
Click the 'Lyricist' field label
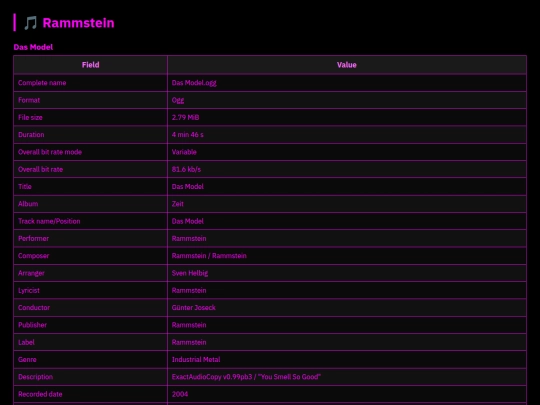pos(29,290)
